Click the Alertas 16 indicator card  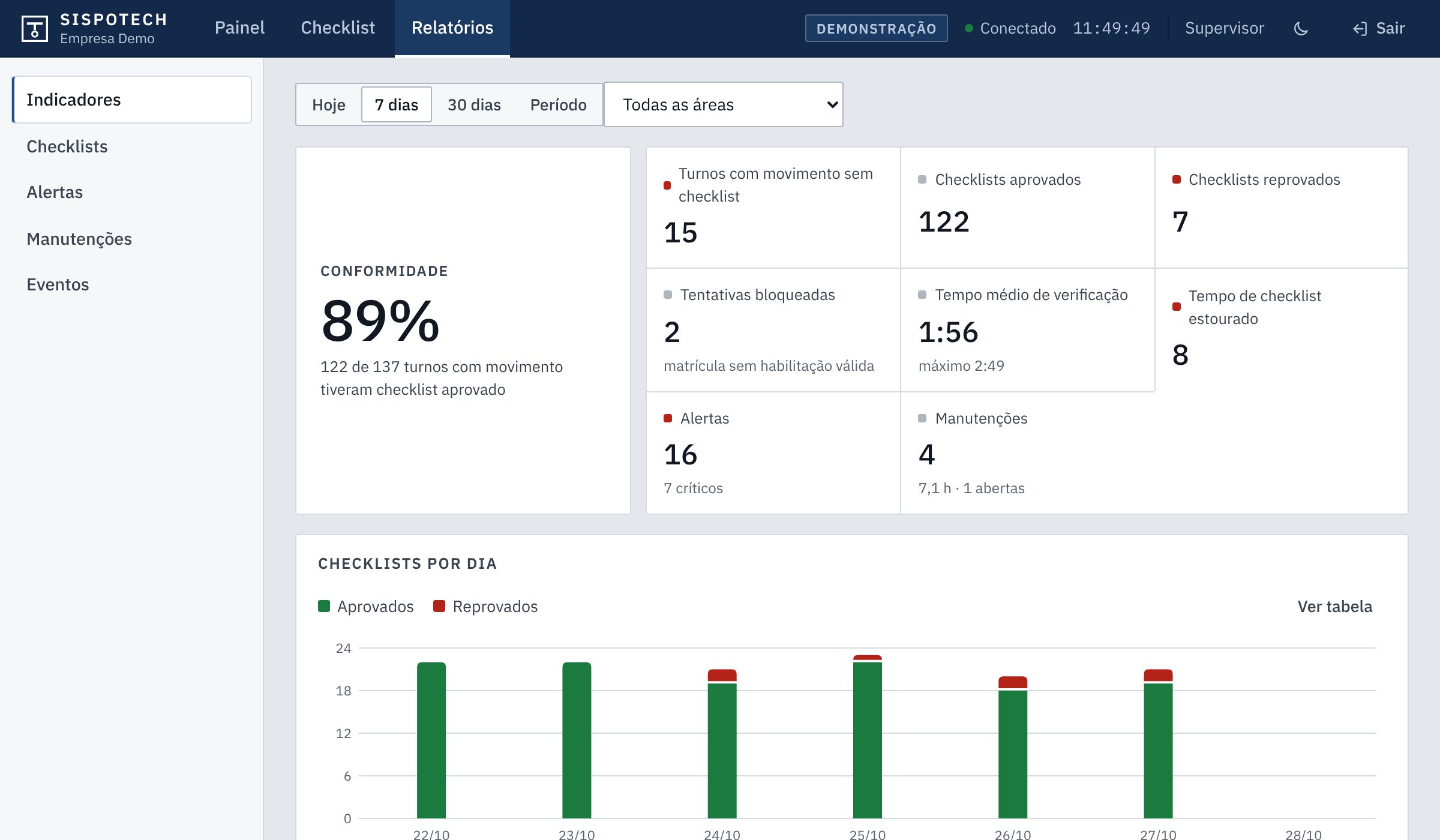point(773,453)
